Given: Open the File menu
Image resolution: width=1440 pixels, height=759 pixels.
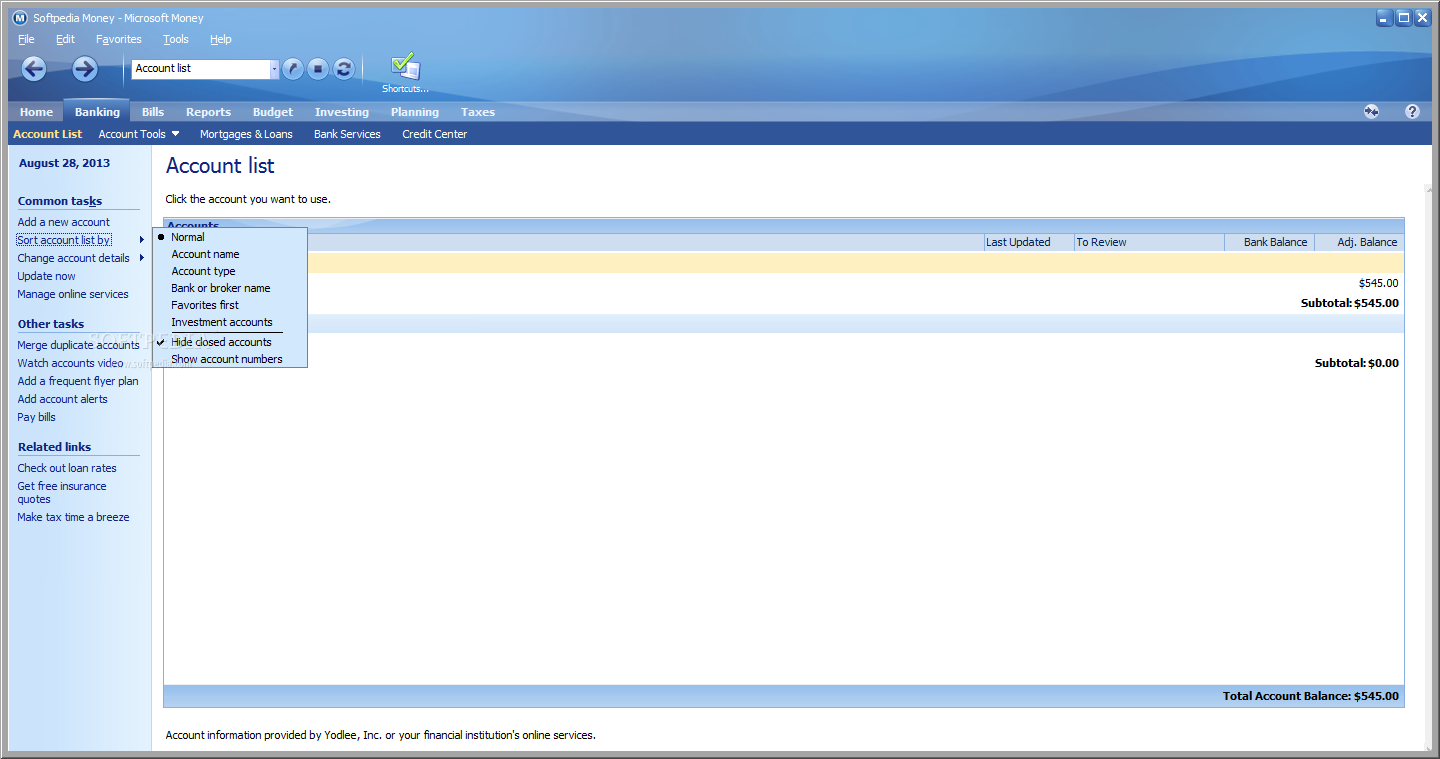Looking at the screenshot, I should [26, 39].
